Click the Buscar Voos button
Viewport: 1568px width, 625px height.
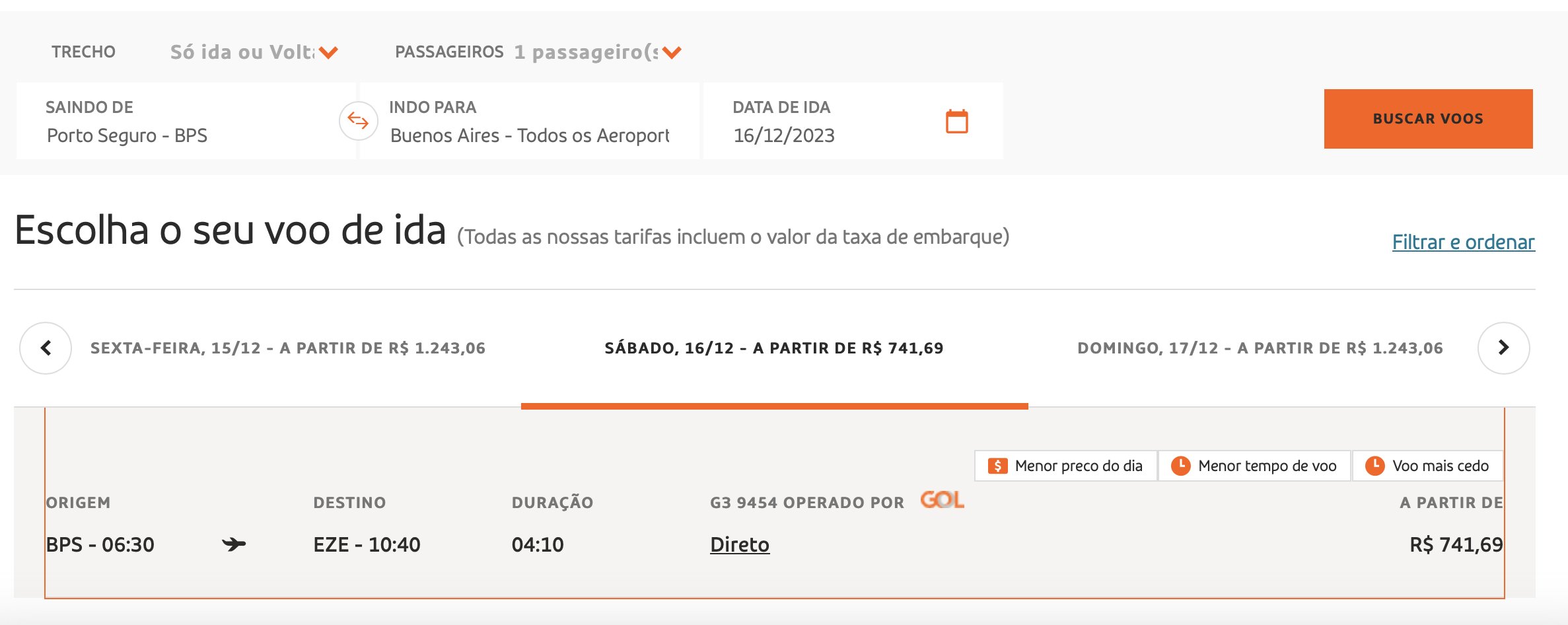(1428, 119)
